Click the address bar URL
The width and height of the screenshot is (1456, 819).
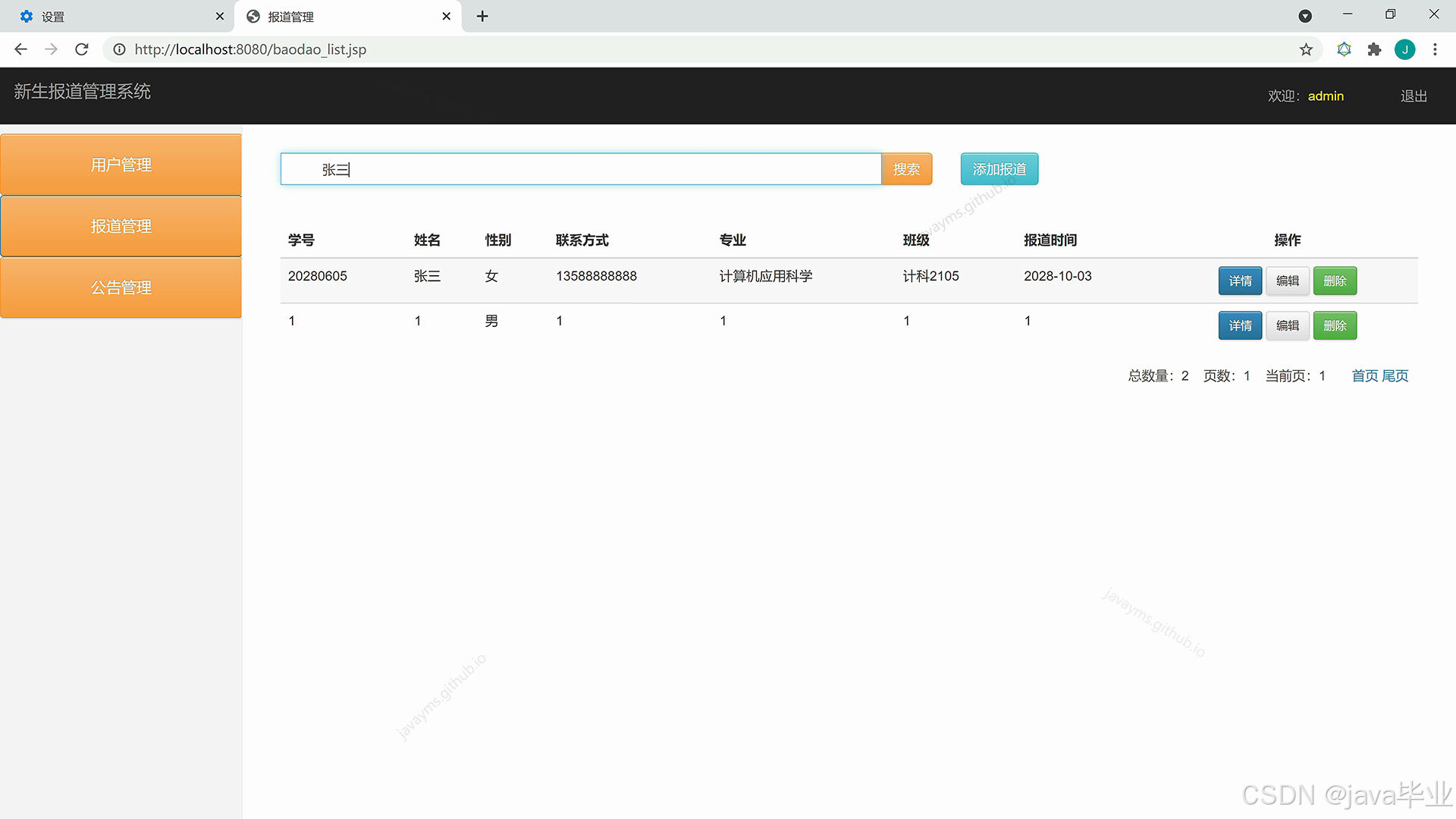pyautogui.click(x=250, y=49)
